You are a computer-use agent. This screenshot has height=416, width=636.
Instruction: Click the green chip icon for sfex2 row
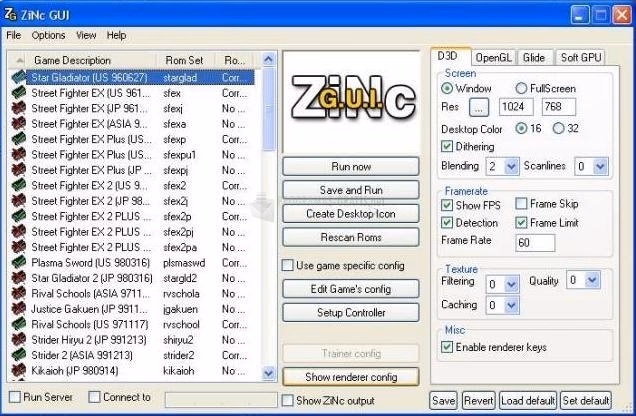(x=19, y=185)
